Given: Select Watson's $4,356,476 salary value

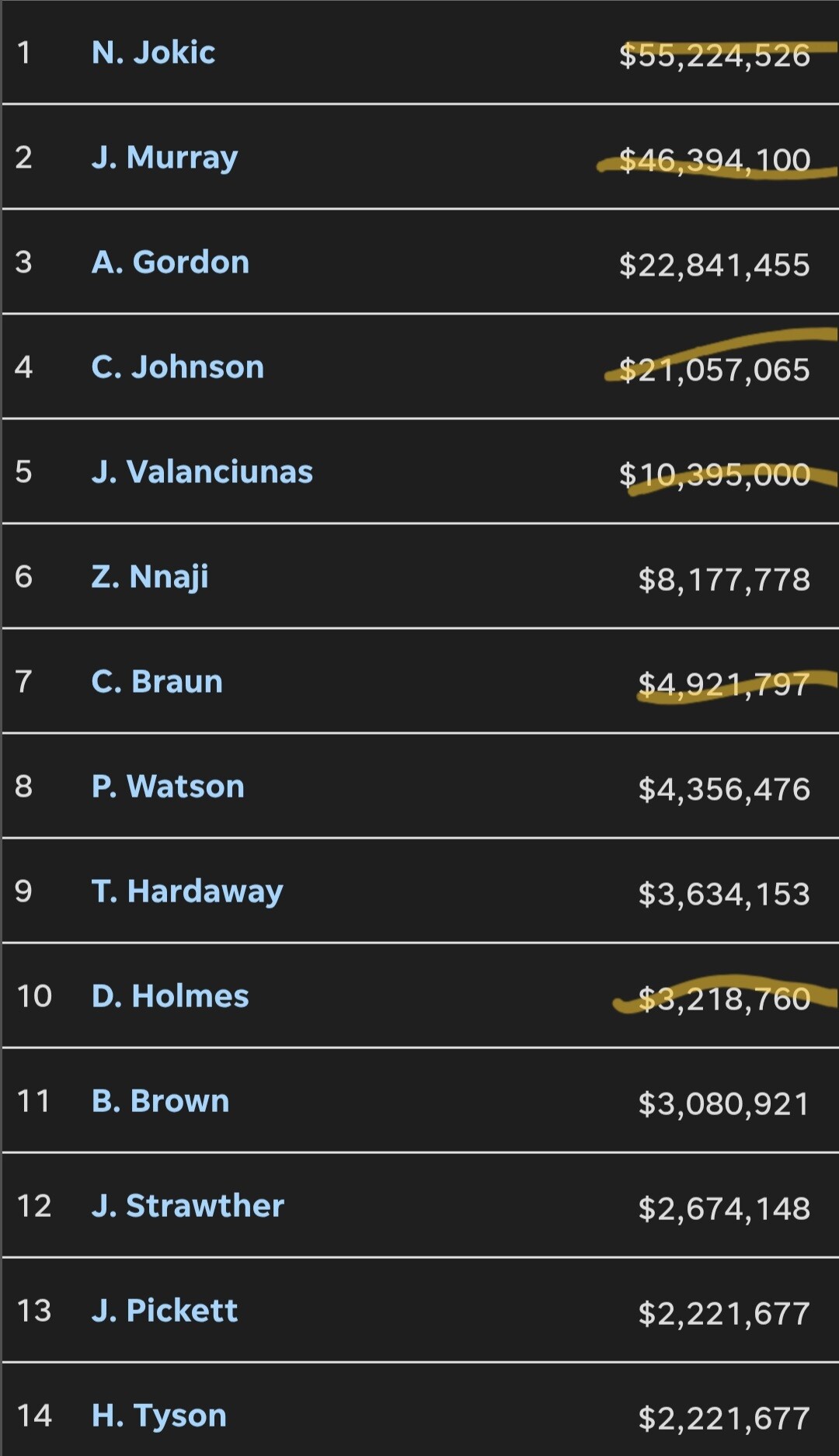Looking at the screenshot, I should coord(724,789).
